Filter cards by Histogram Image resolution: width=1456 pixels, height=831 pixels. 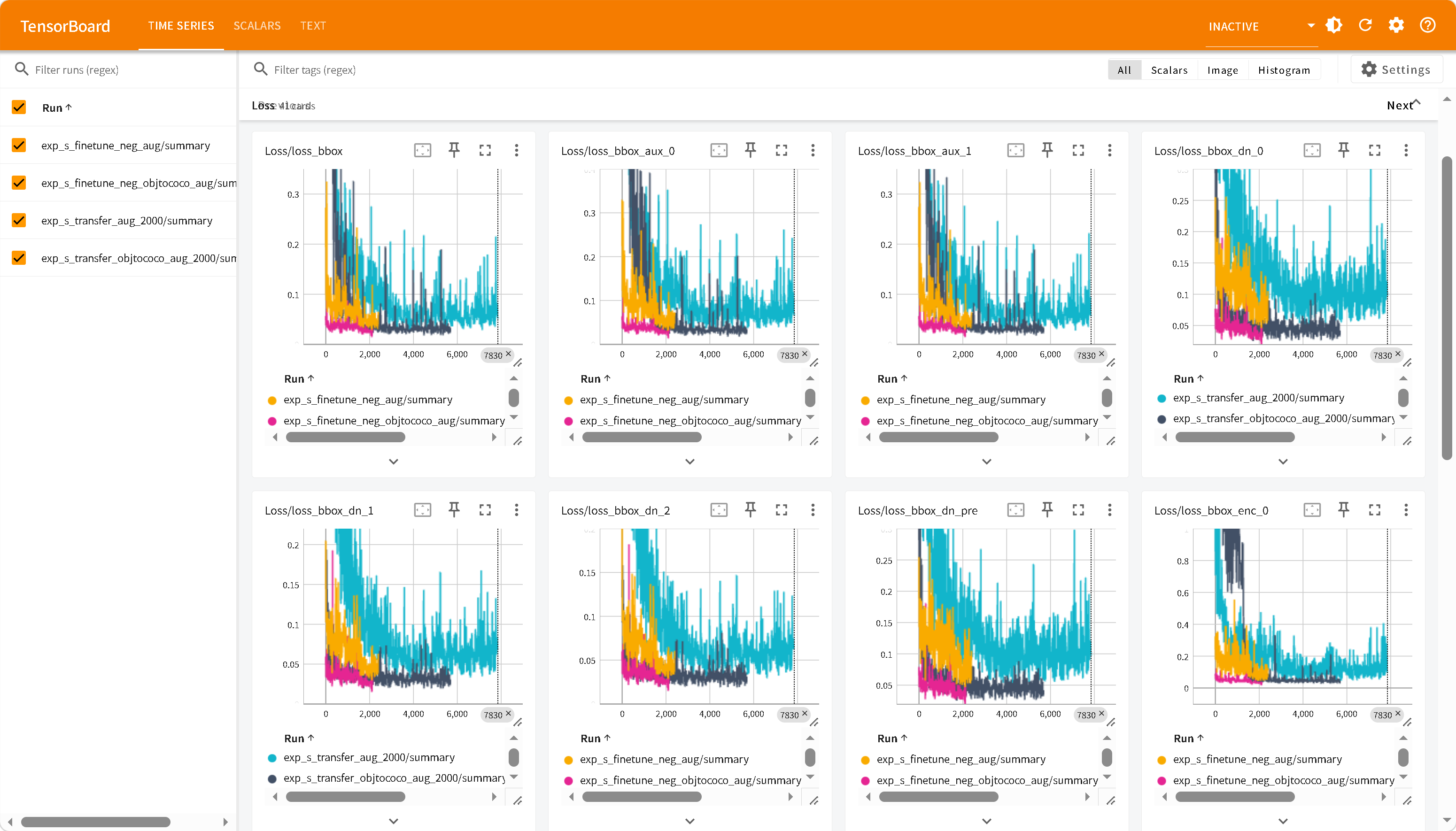[1284, 70]
